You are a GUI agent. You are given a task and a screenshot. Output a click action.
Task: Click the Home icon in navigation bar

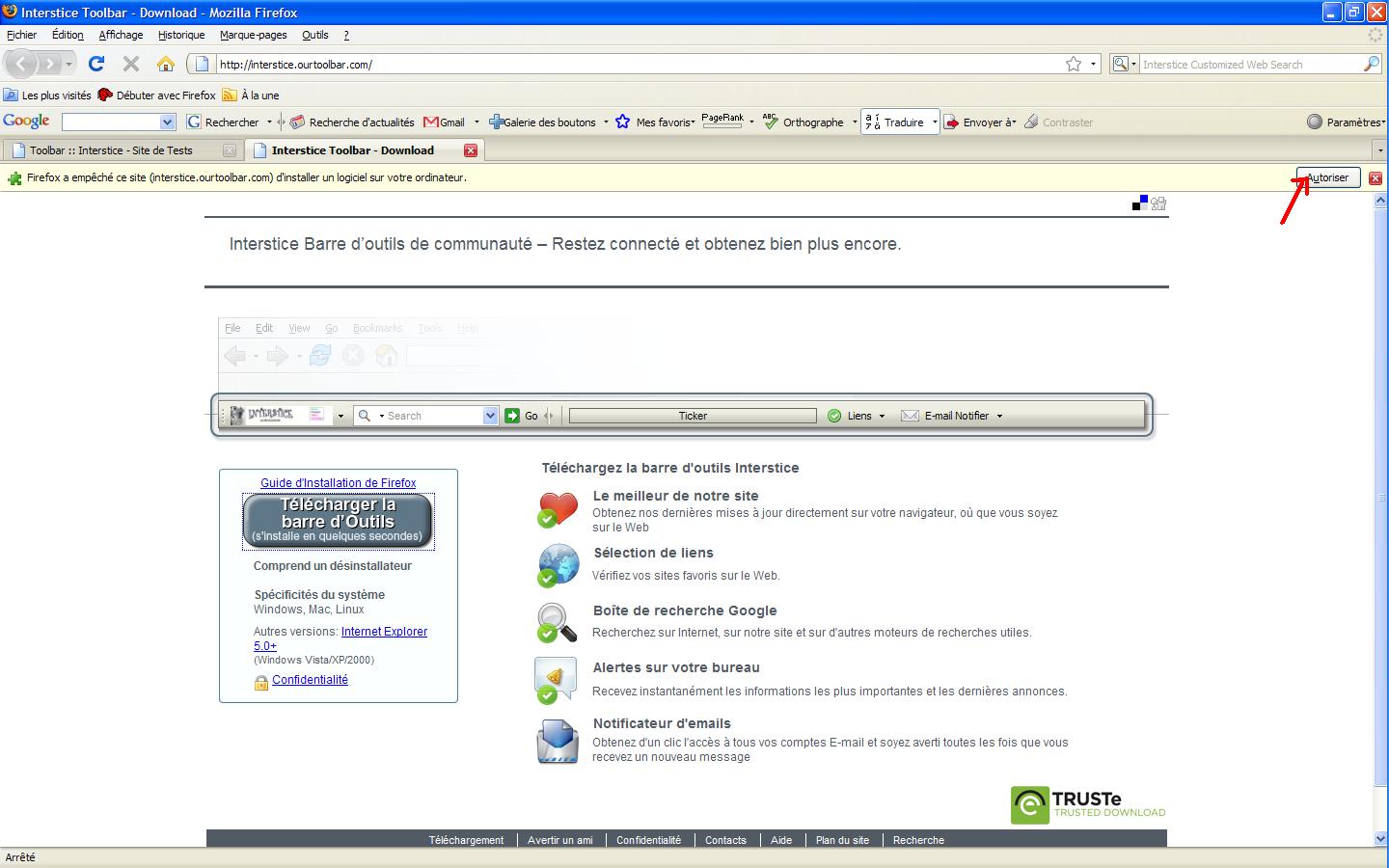[x=166, y=64]
